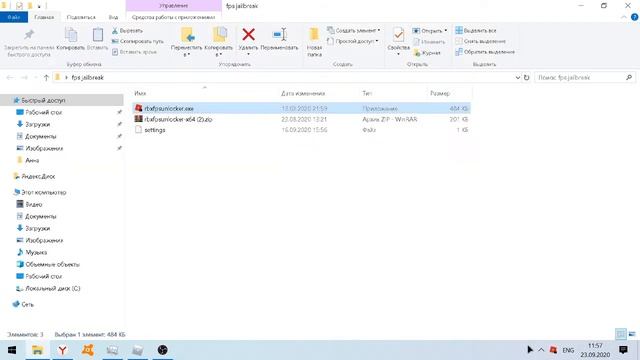Click the Forward navigation arrow
Screen dimensions: 640x360
(x=24, y=78)
